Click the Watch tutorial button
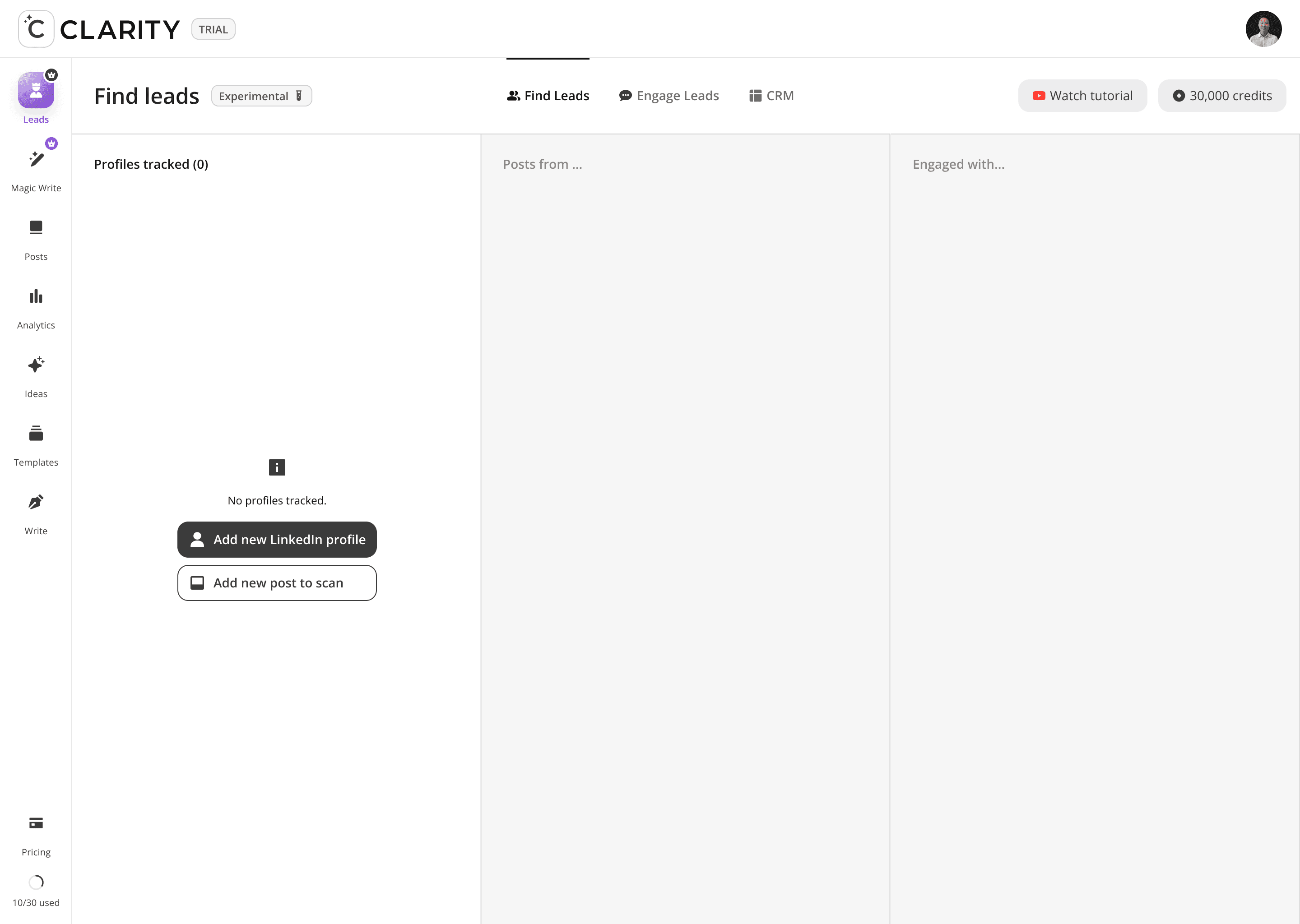 1082,96
